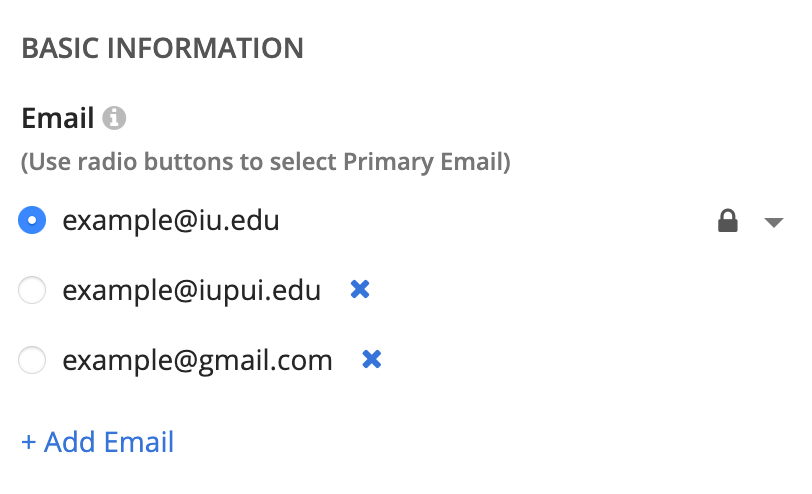Click the plus sign before Add Email
Screen dimensions: 812x494
28,442
